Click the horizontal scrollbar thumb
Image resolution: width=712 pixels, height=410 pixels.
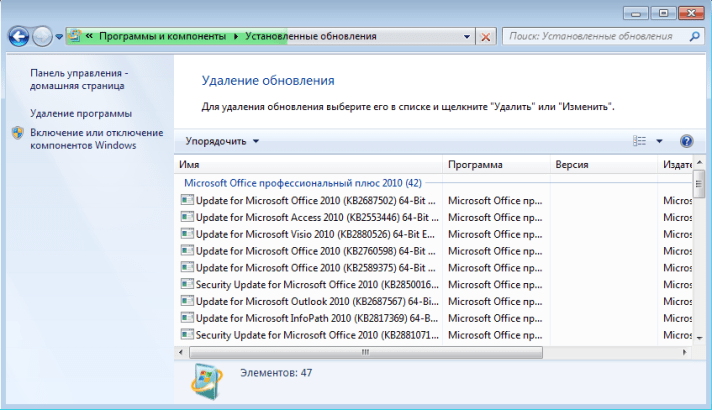[x=366, y=352]
